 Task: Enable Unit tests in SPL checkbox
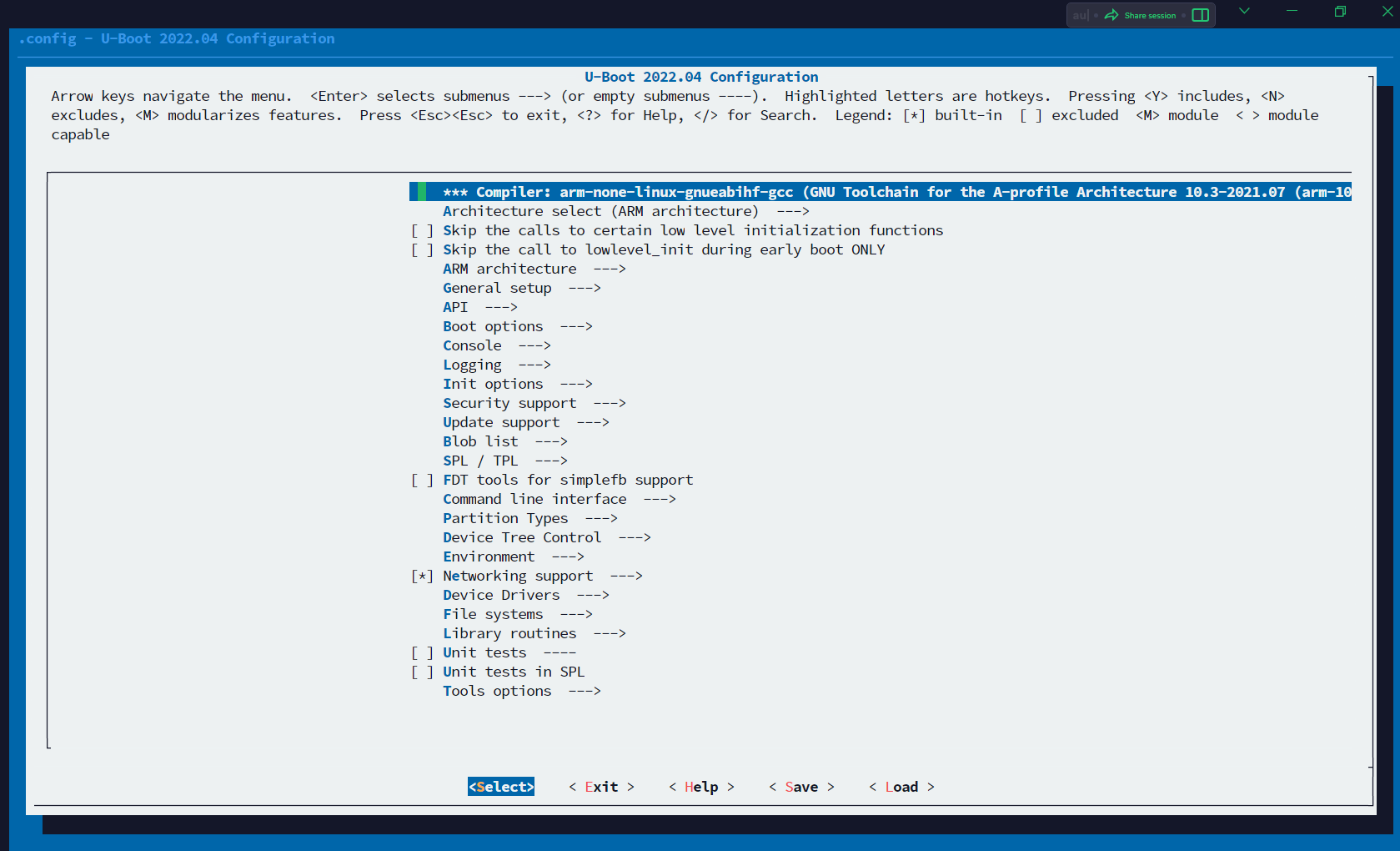[422, 672]
